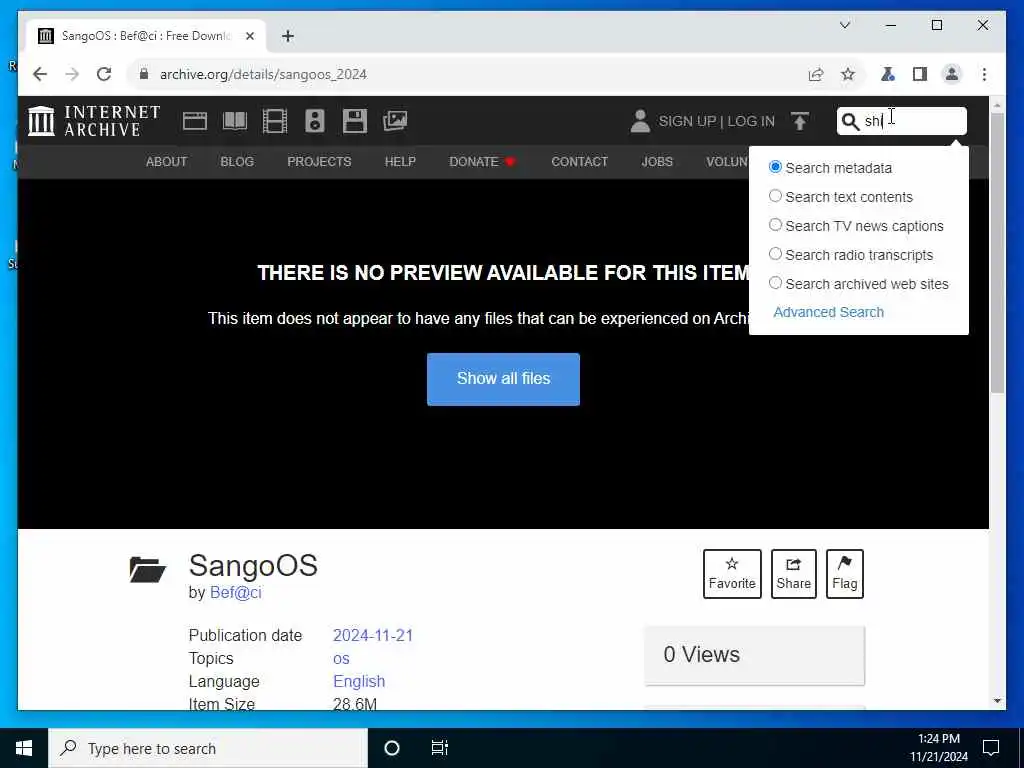Viewport: 1024px width, 768px height.
Task: Click the 0 Views statistic box
Action: pos(754,655)
